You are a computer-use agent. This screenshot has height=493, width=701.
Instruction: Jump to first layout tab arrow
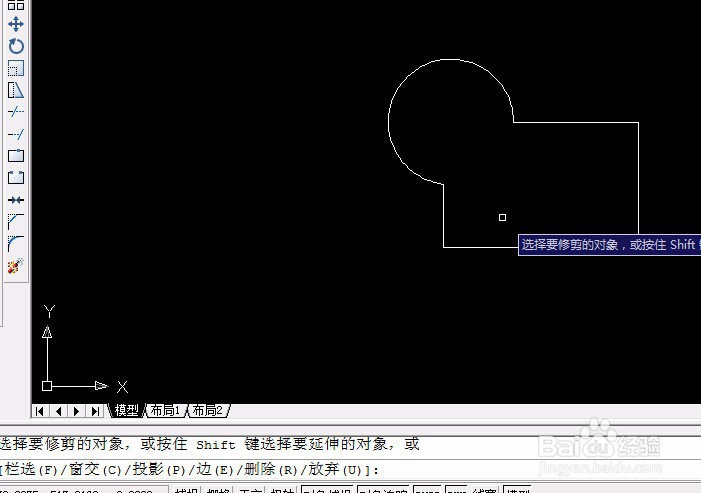(39, 411)
